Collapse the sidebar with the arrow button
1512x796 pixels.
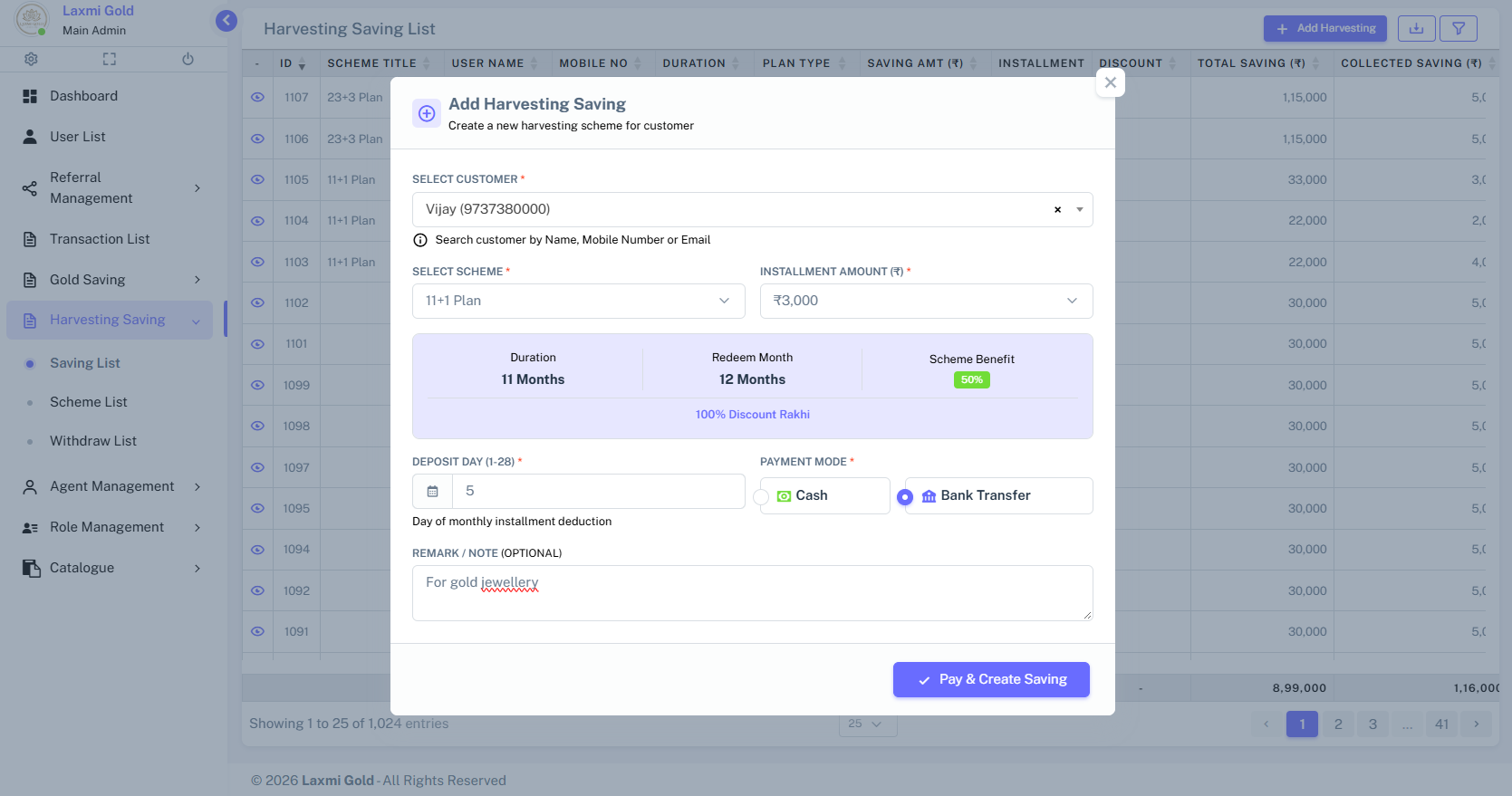[226, 20]
